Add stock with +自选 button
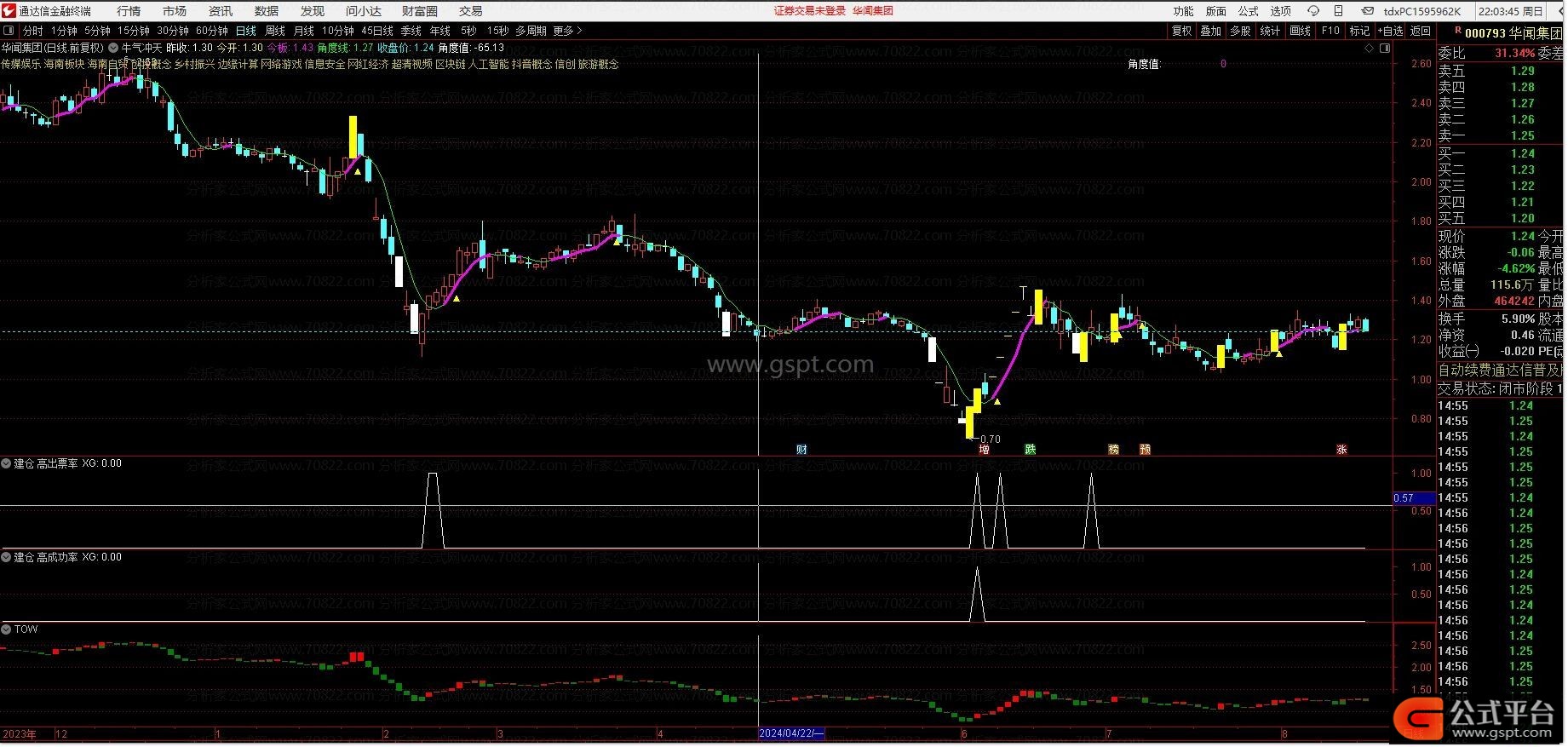The image size is (1568, 747). click(x=1390, y=31)
